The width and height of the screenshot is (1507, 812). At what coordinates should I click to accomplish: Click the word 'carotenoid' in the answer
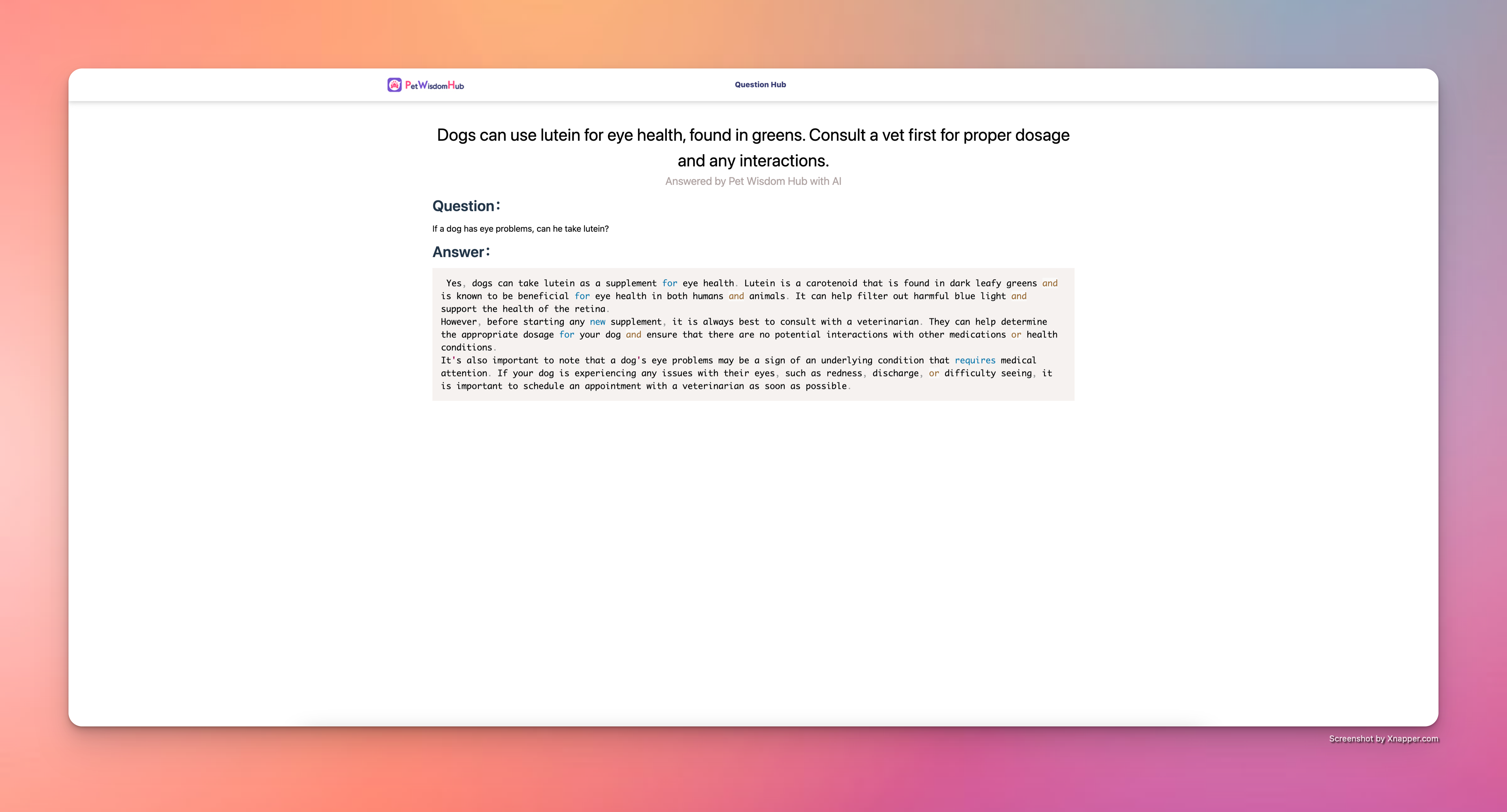coord(831,283)
